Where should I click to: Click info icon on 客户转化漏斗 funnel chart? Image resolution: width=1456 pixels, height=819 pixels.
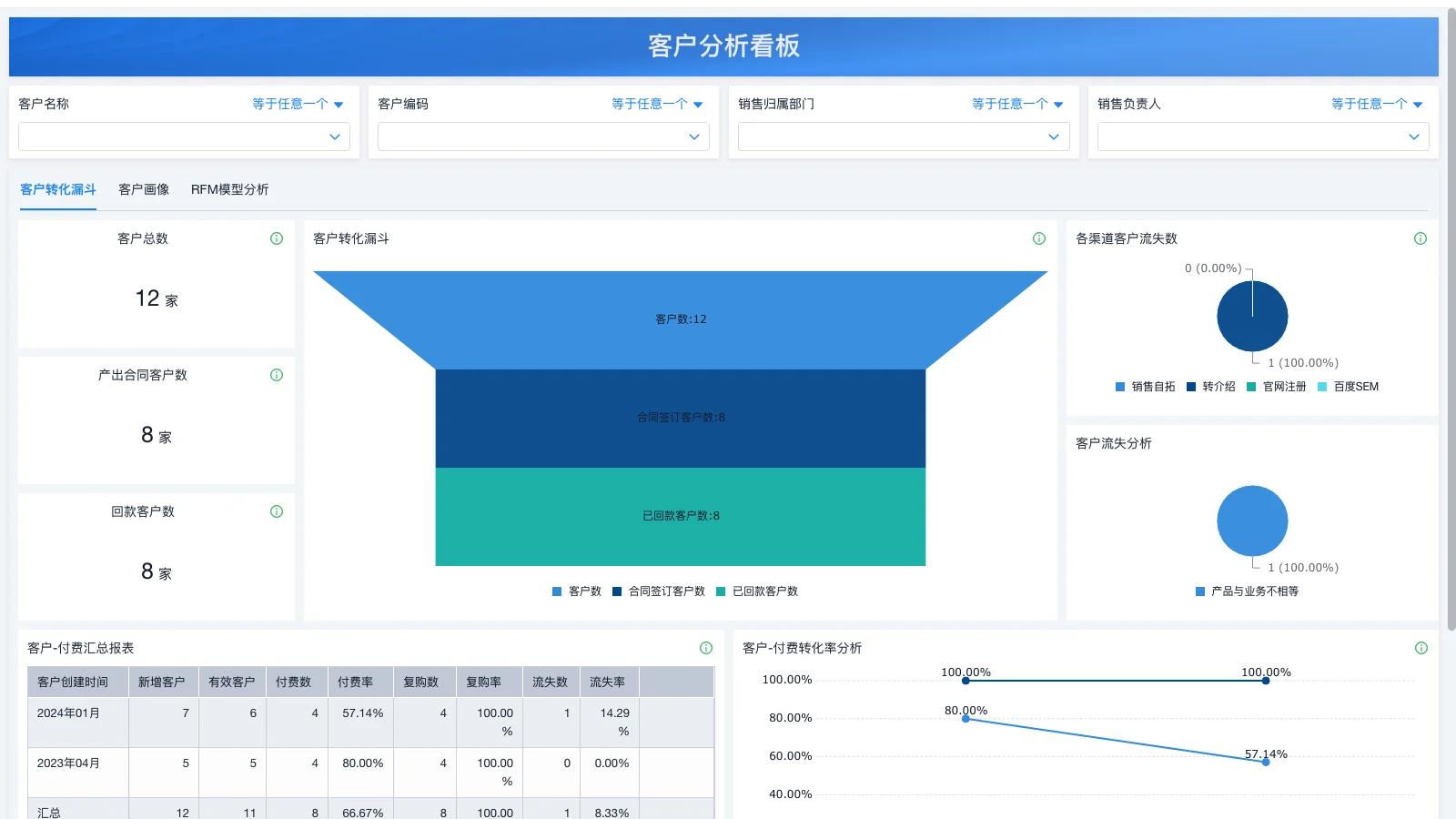click(1038, 238)
